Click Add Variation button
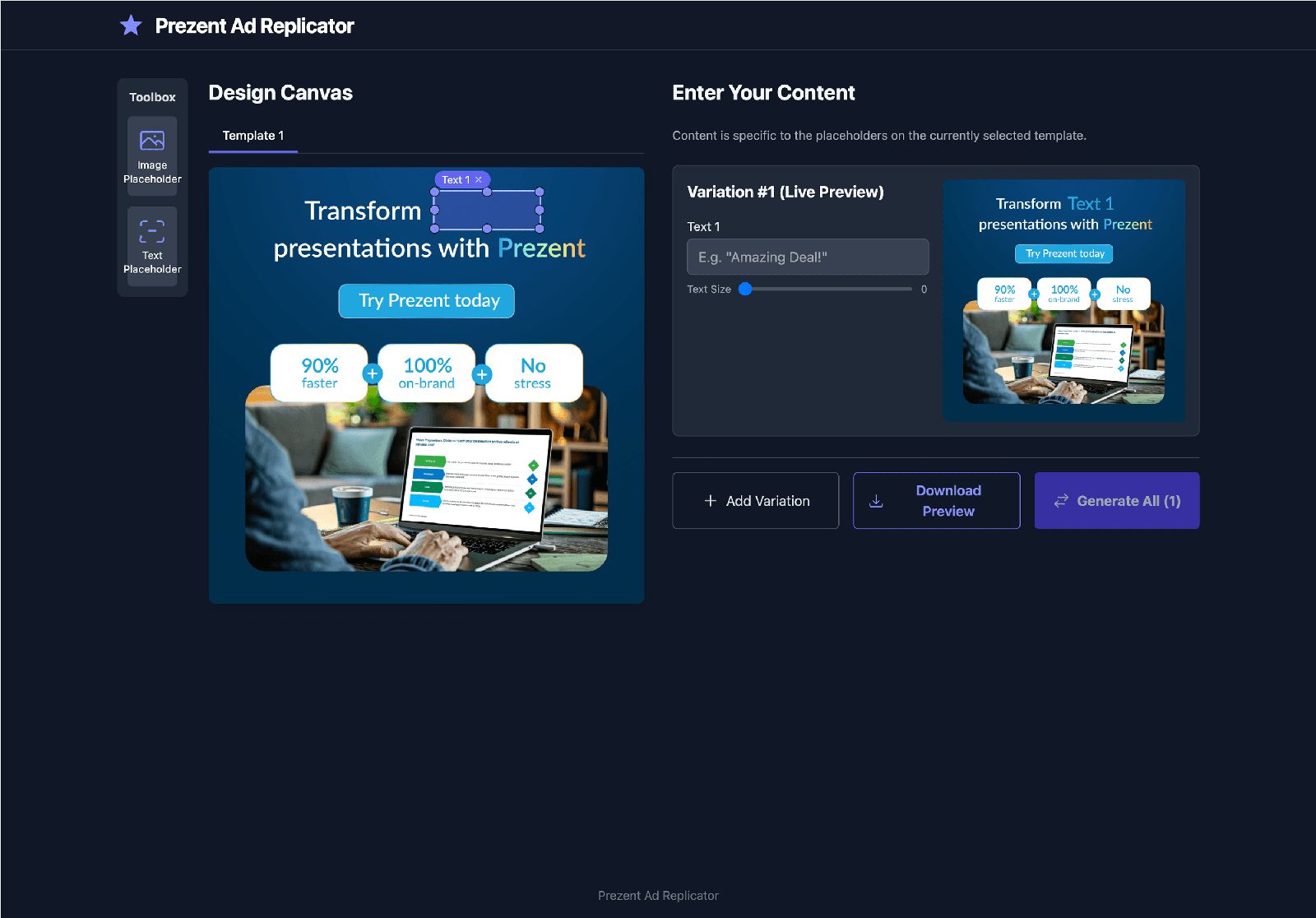Viewport: 1316px width, 918px height. pos(756,500)
